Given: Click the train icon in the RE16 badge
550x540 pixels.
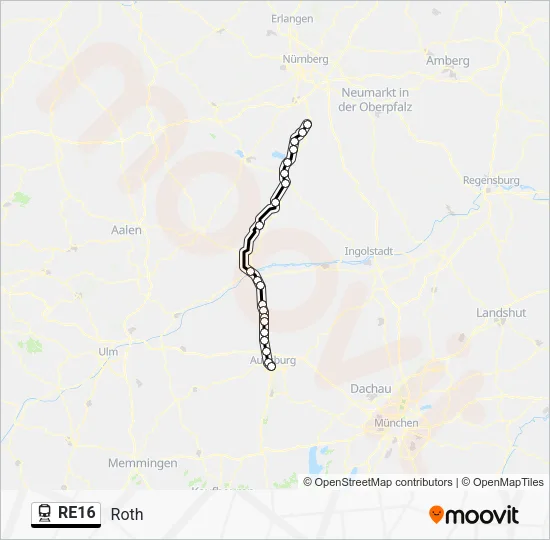Looking at the screenshot, I should tap(45, 513).
